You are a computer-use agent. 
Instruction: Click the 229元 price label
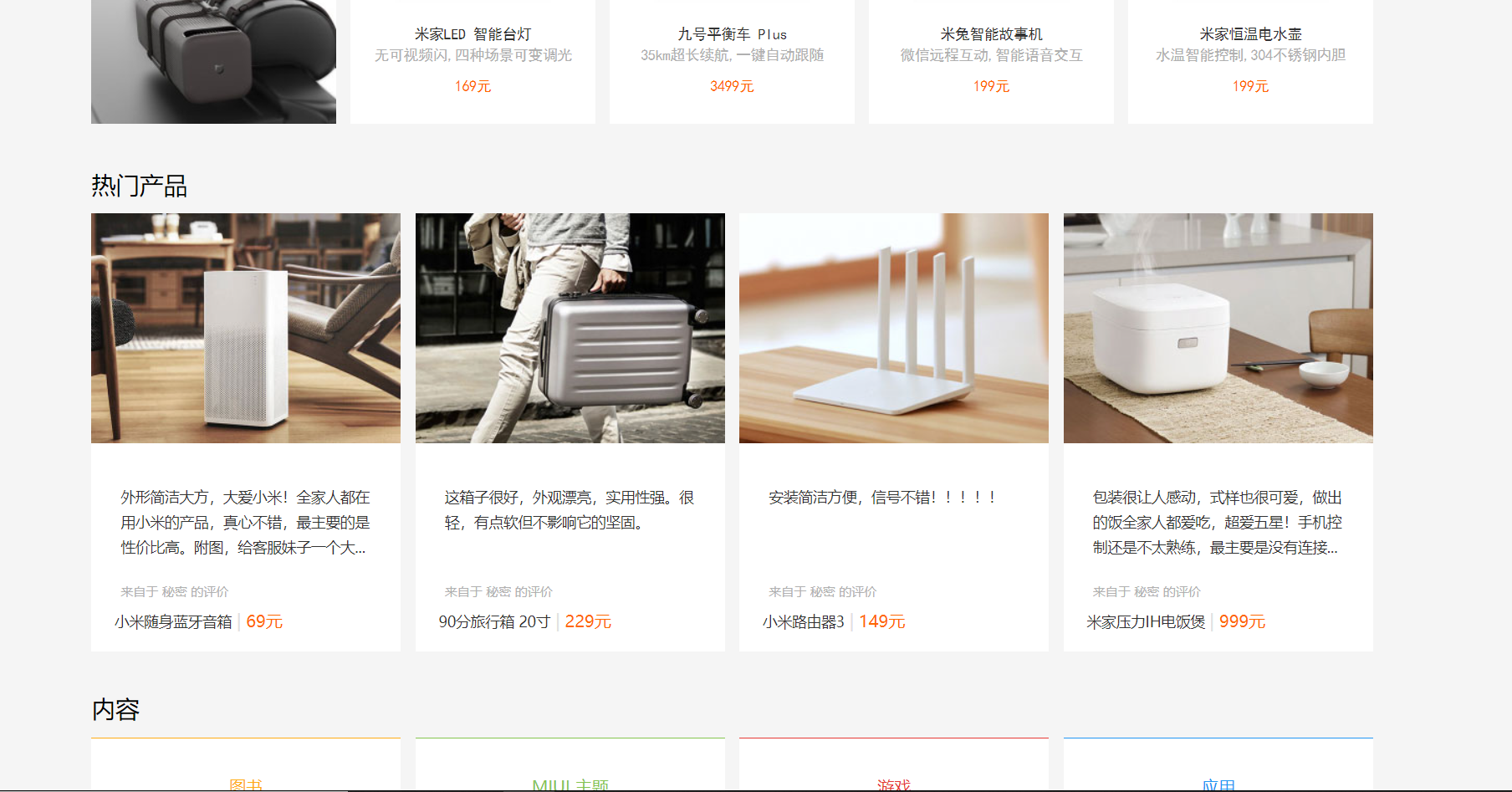(x=588, y=622)
